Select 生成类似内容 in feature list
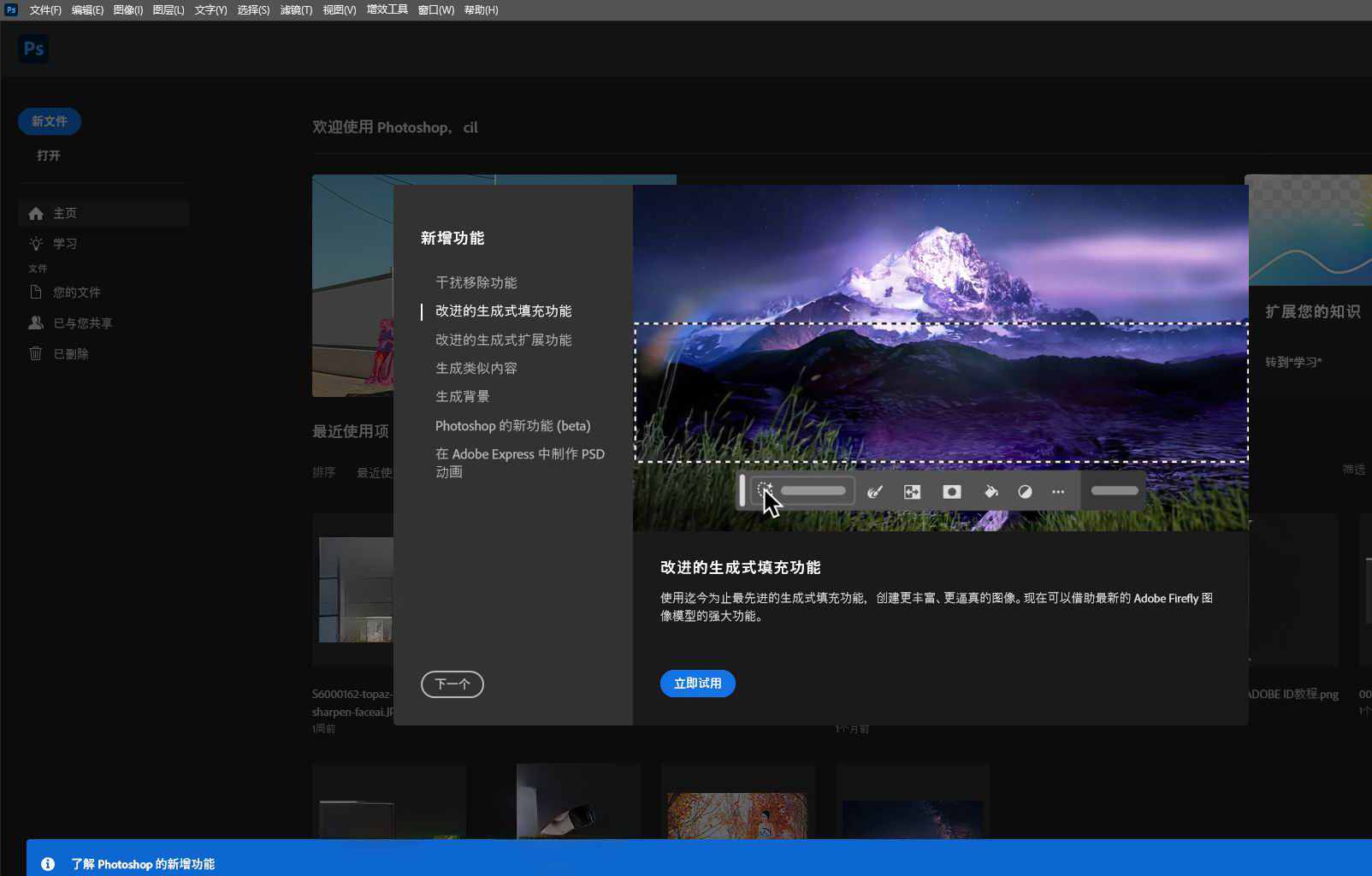 tap(476, 369)
